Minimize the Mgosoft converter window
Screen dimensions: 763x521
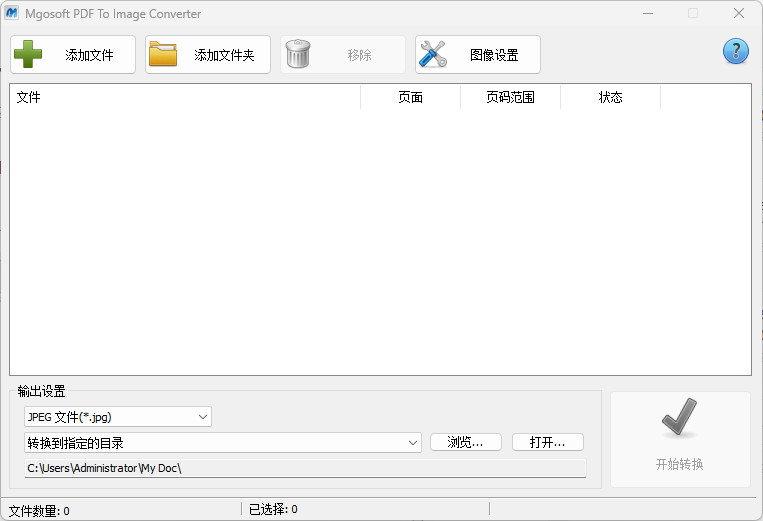(648, 13)
